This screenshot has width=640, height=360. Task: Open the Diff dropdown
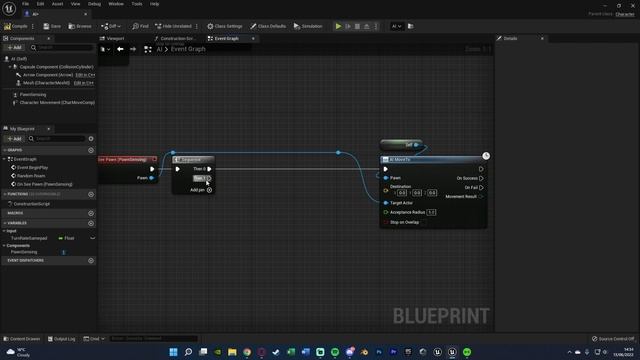click(111, 26)
